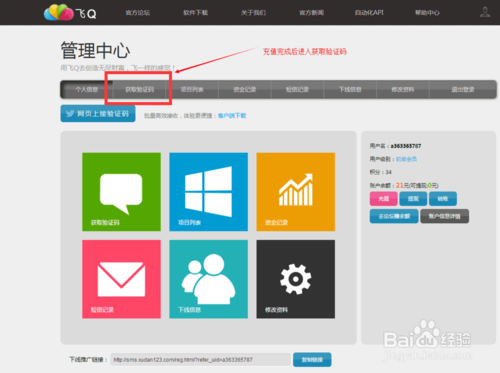Switch to the 短信记录 tab

pos(297,89)
